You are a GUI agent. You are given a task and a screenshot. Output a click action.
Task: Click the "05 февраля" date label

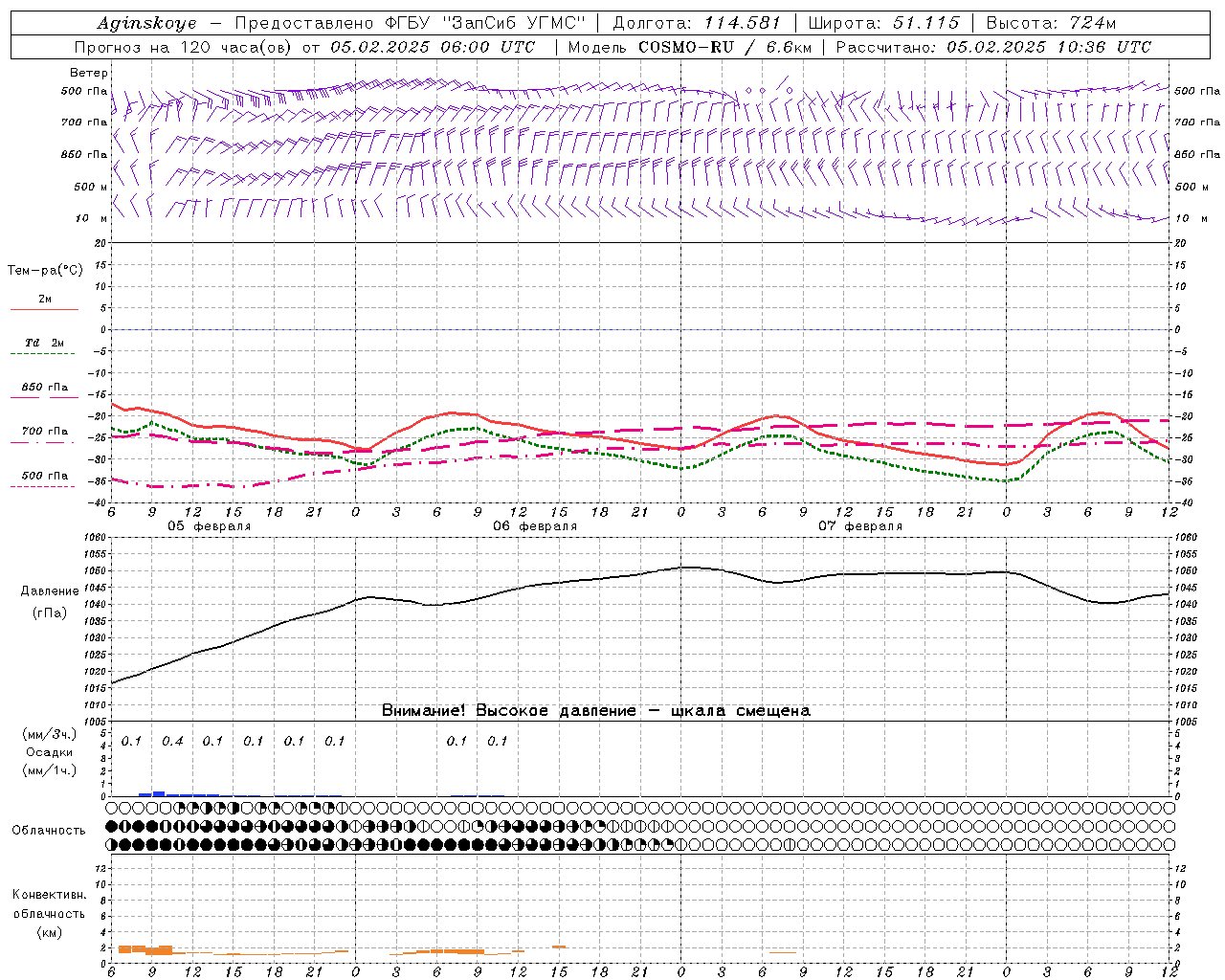click(x=210, y=526)
